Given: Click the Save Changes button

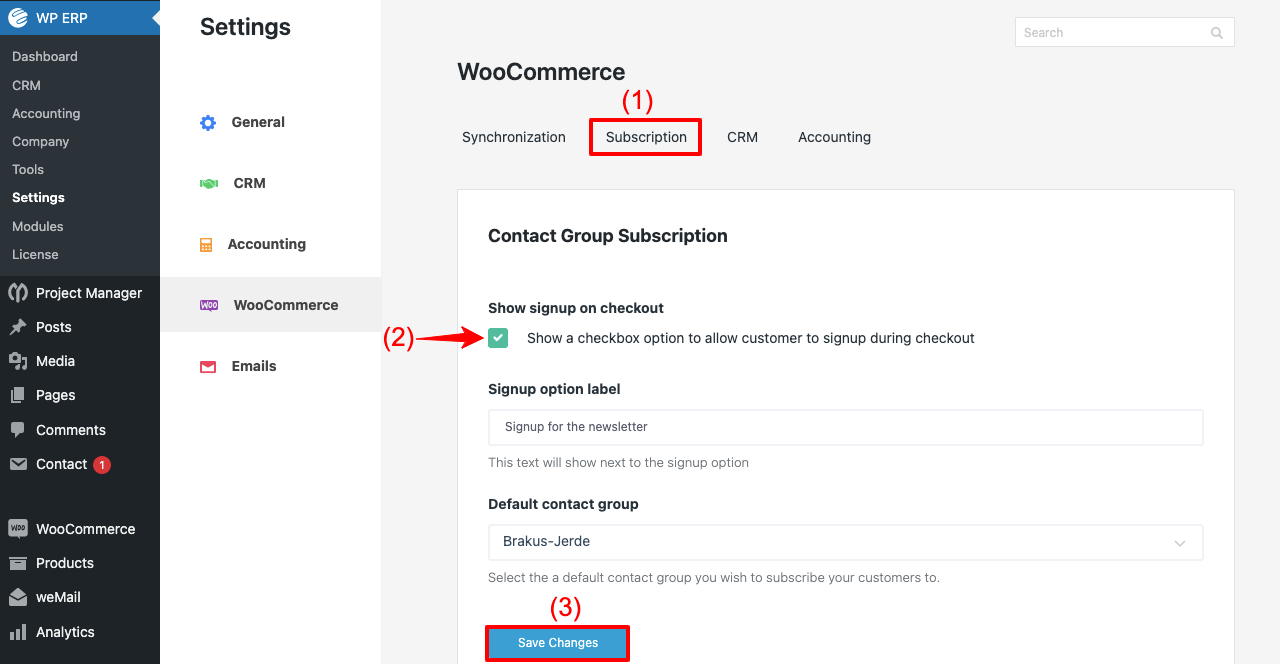Looking at the screenshot, I should pos(557,643).
